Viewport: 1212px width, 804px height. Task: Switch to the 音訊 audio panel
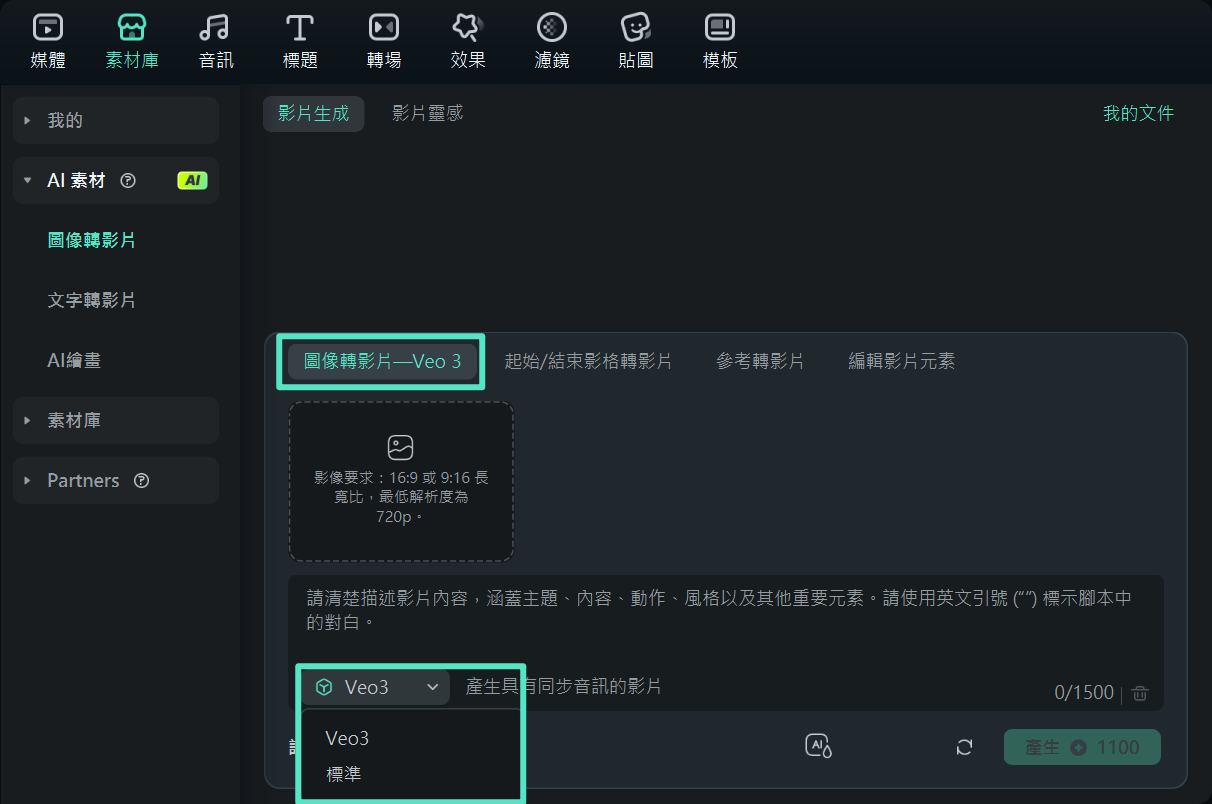point(214,40)
